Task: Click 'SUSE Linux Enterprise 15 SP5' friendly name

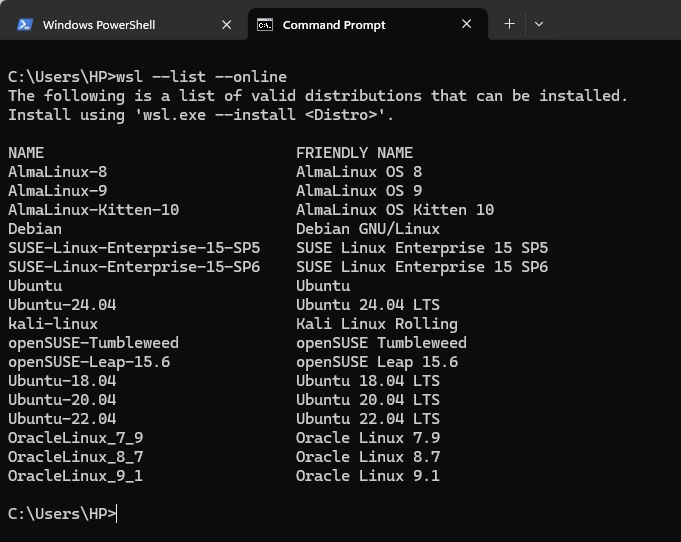Action: [x=422, y=248]
